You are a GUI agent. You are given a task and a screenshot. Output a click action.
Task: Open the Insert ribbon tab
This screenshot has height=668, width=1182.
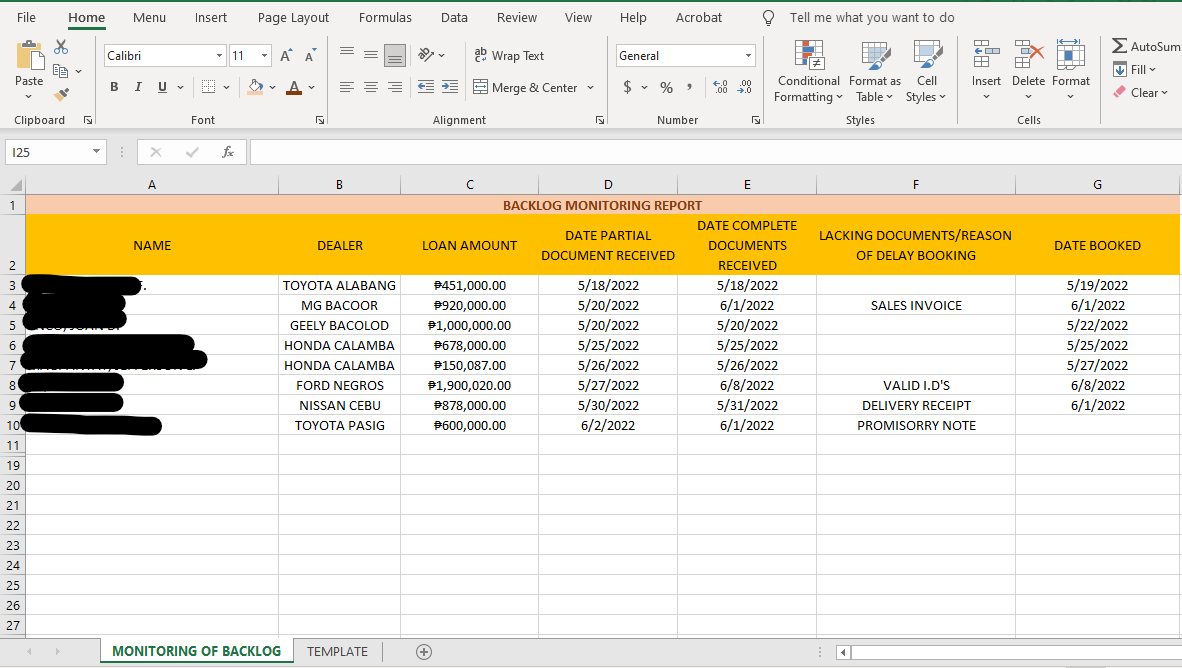pyautogui.click(x=210, y=17)
